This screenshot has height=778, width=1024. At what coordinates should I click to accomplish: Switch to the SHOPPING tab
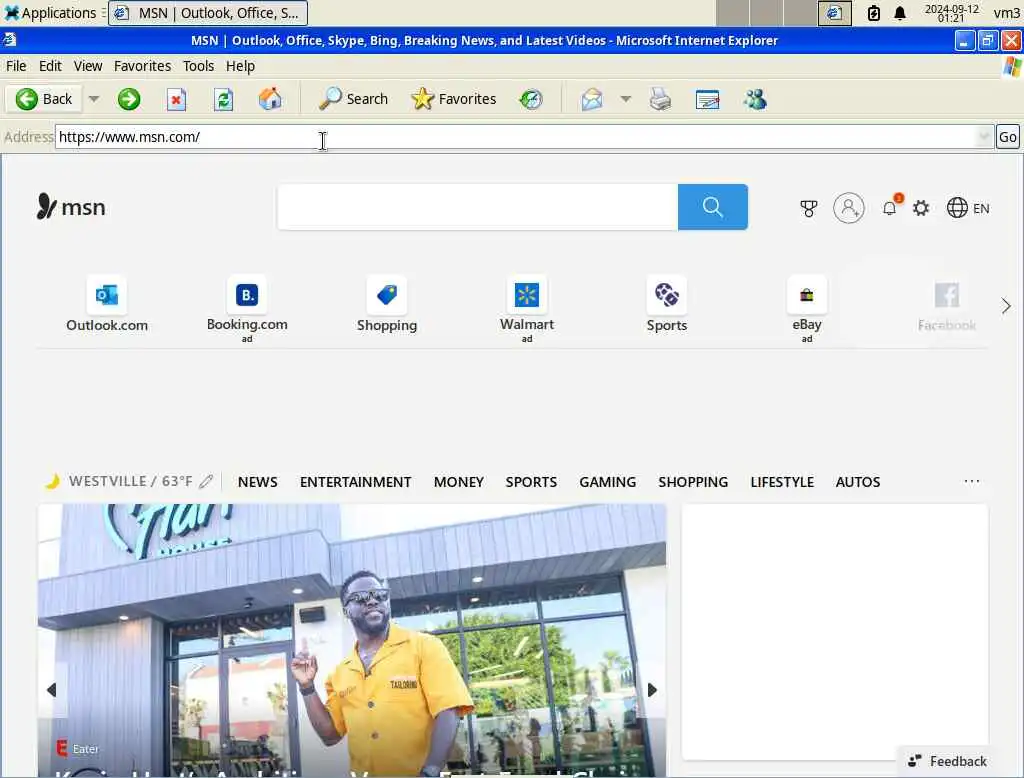coord(693,482)
